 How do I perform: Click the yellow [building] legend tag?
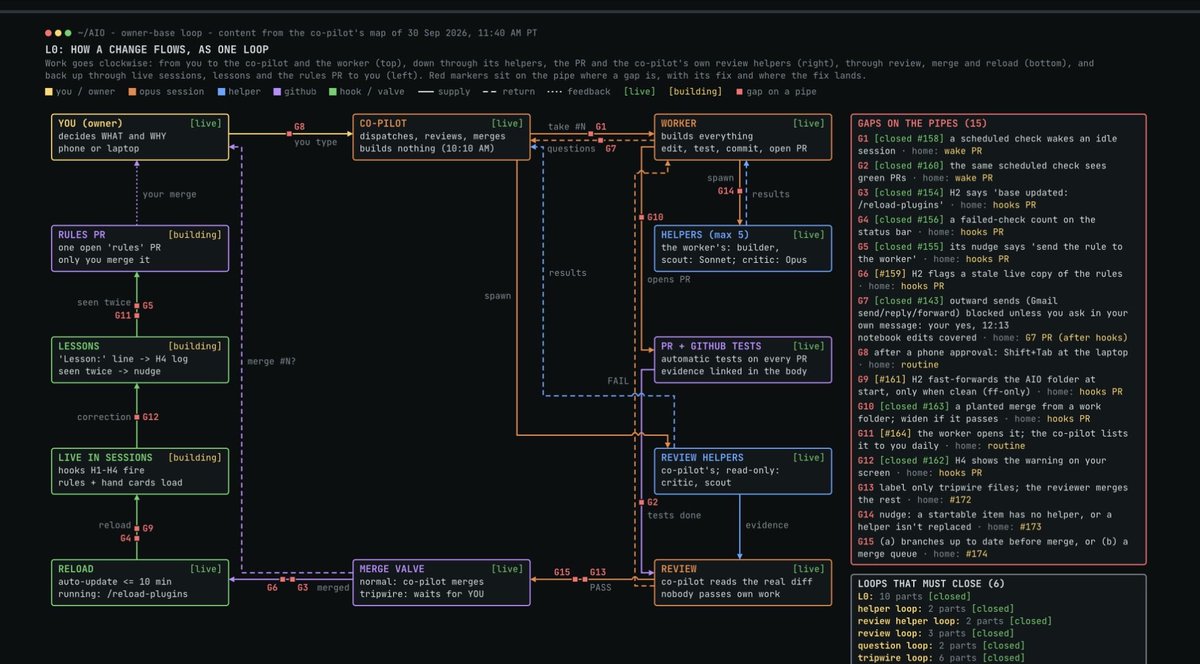(x=696, y=92)
